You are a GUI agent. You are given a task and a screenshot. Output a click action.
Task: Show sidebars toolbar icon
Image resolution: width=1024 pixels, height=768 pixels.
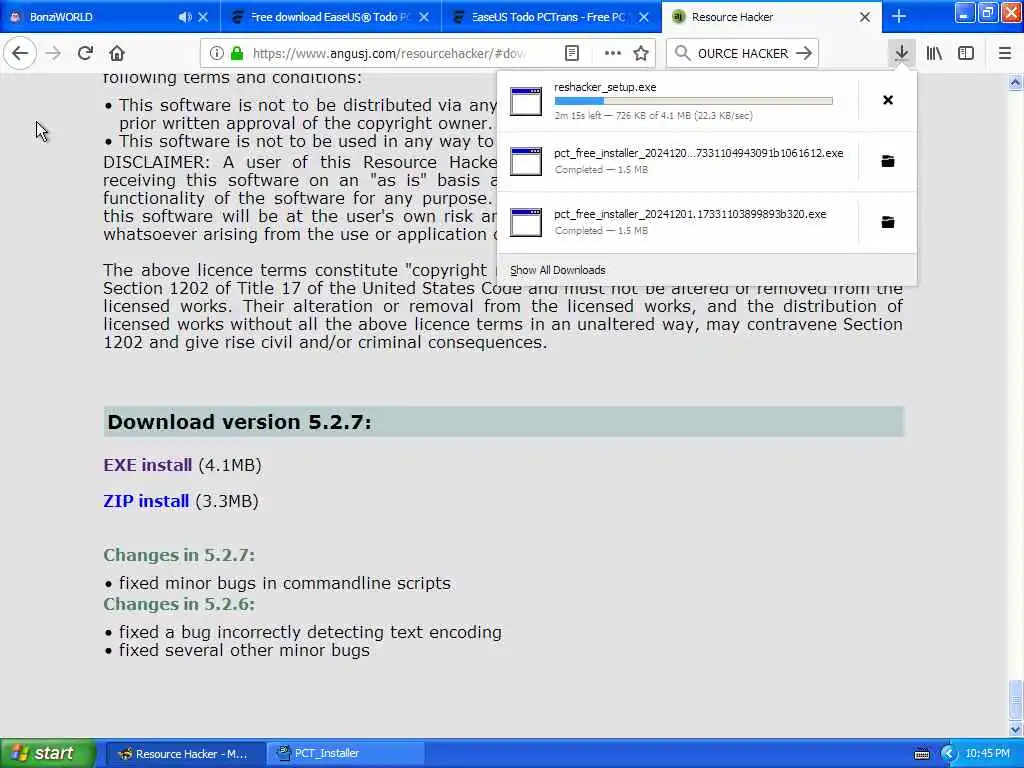tap(966, 53)
